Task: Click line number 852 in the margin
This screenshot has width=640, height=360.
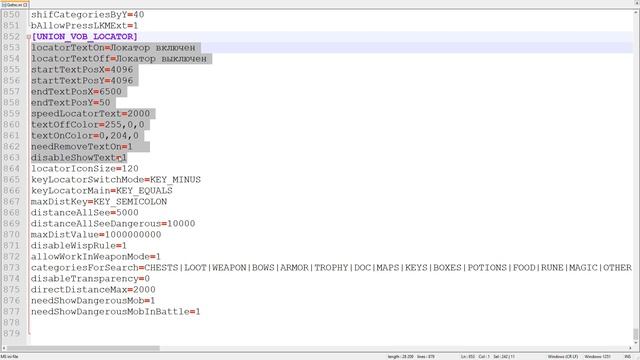Action: coord(11,37)
